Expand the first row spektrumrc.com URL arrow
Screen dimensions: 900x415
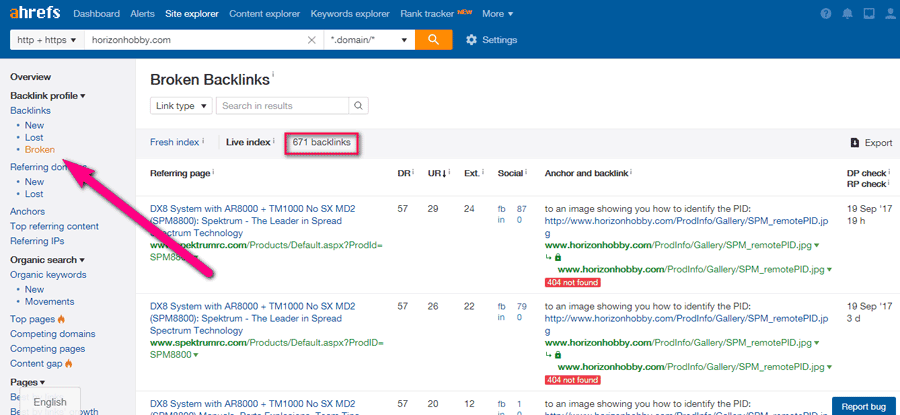[196, 258]
